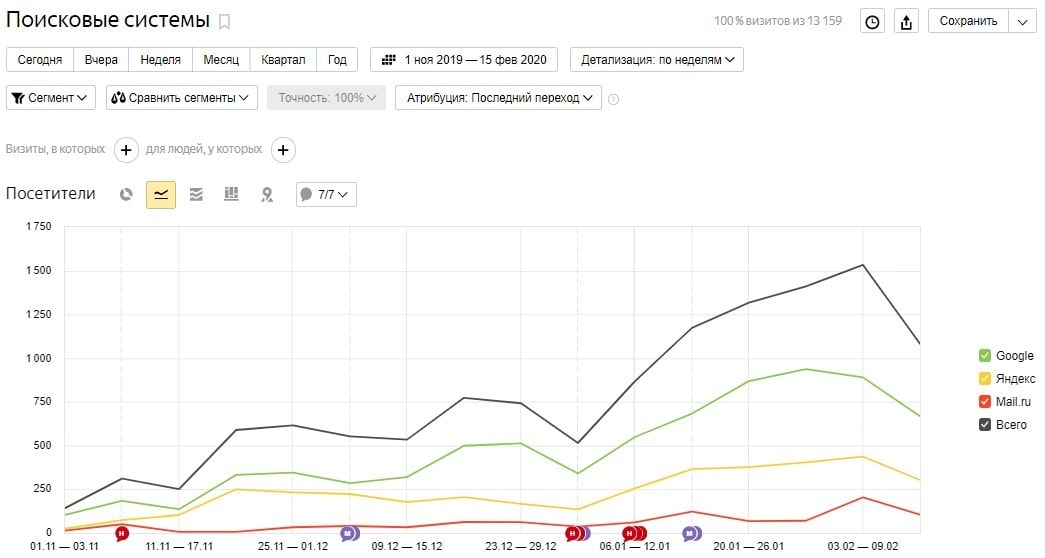Click purple note marker before 09.12 — 15.12
The image size is (1045, 558).
pos(349,533)
